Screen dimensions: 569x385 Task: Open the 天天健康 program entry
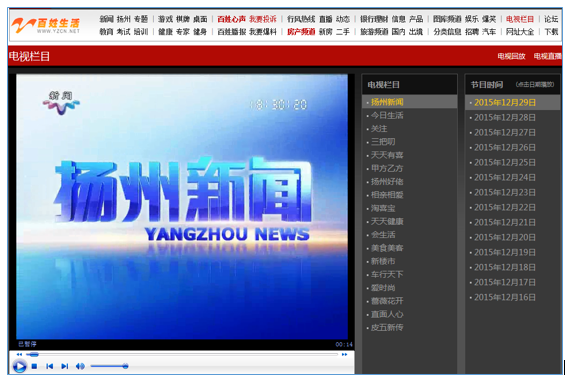pos(387,221)
